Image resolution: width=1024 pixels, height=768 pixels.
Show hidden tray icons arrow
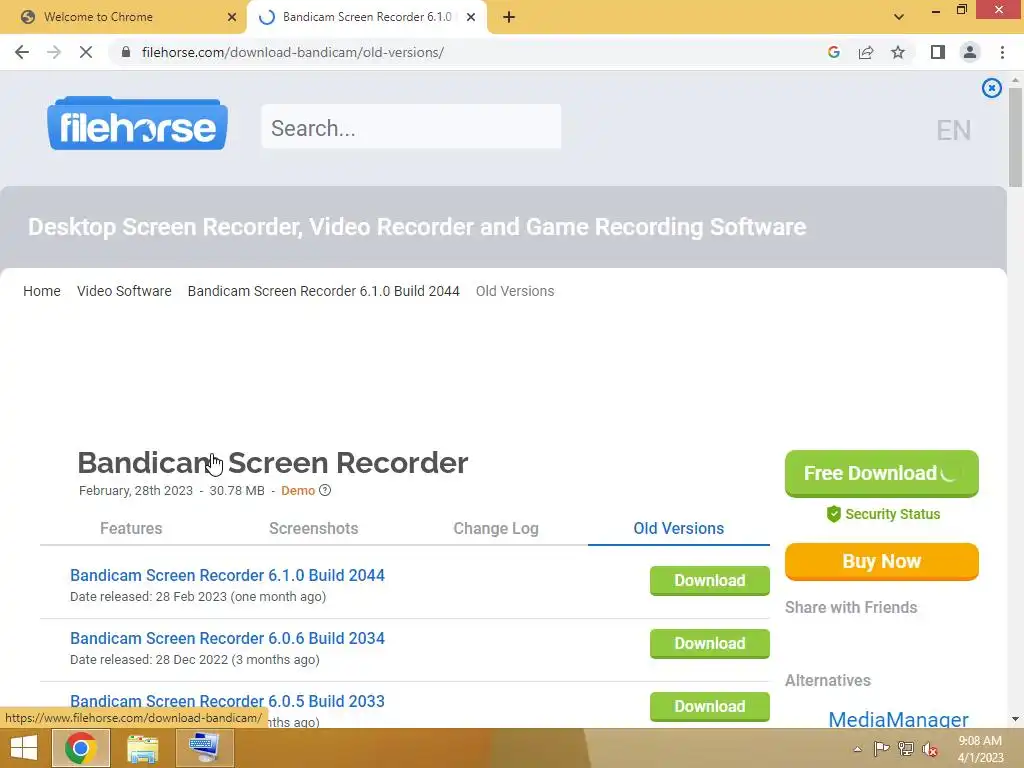pos(857,749)
